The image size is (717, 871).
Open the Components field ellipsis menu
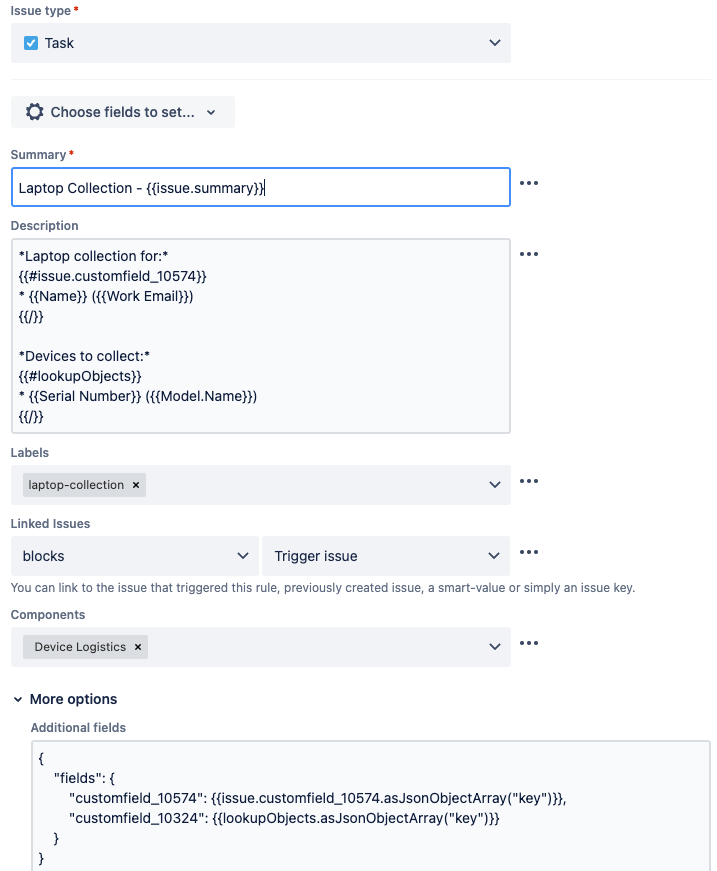tap(529, 643)
